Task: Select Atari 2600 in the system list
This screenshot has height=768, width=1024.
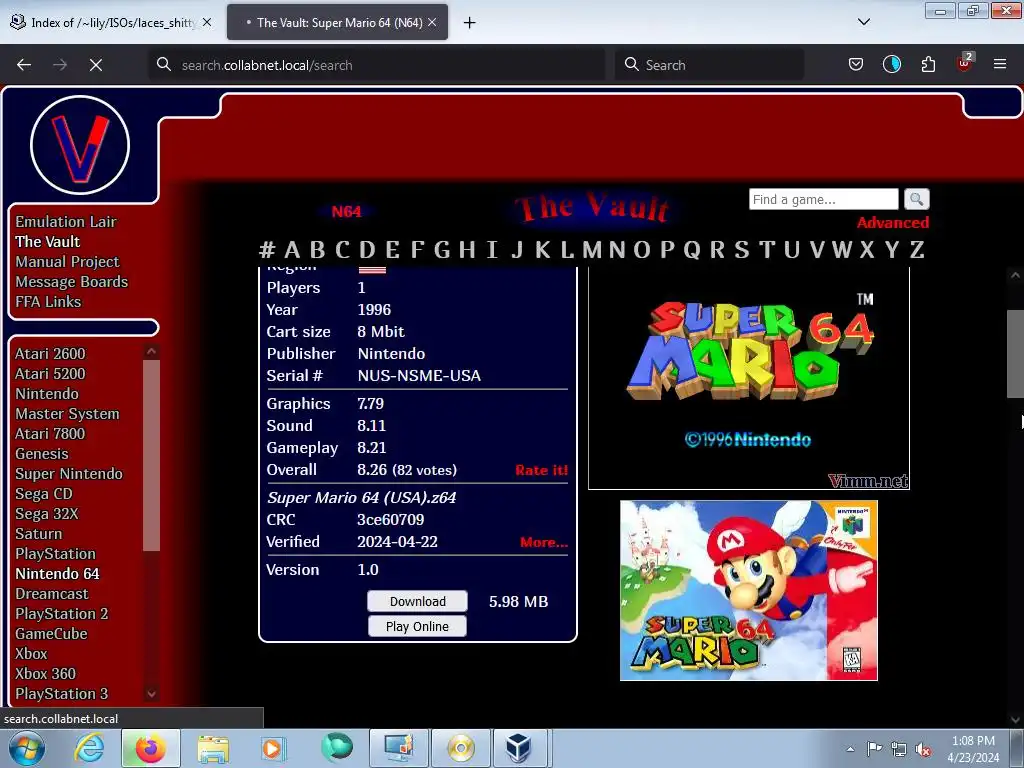Action: tap(50, 354)
